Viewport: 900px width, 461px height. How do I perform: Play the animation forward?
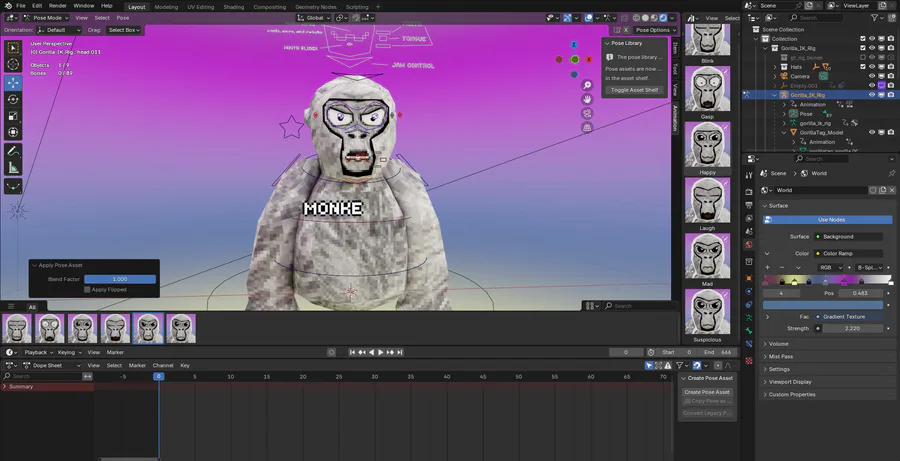pyautogui.click(x=381, y=352)
